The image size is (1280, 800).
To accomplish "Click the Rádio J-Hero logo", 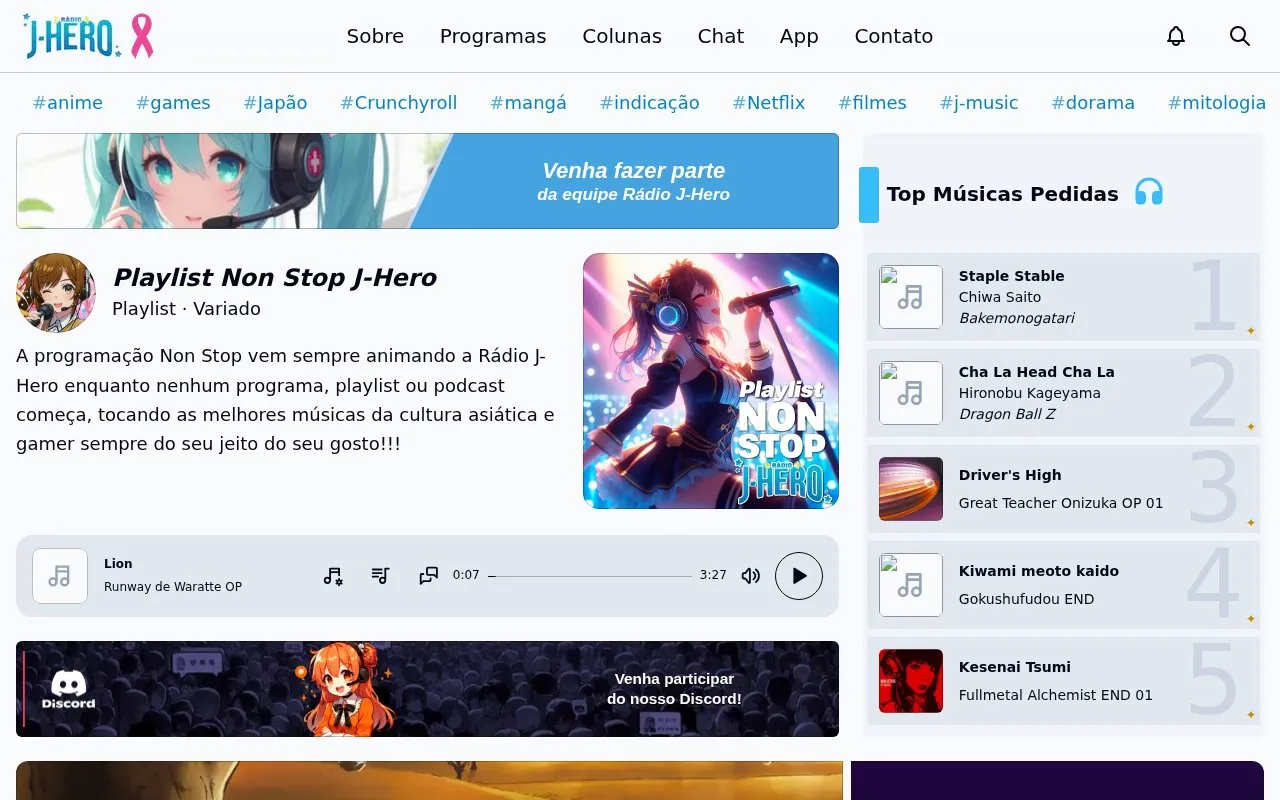I will pyautogui.click(x=72, y=36).
